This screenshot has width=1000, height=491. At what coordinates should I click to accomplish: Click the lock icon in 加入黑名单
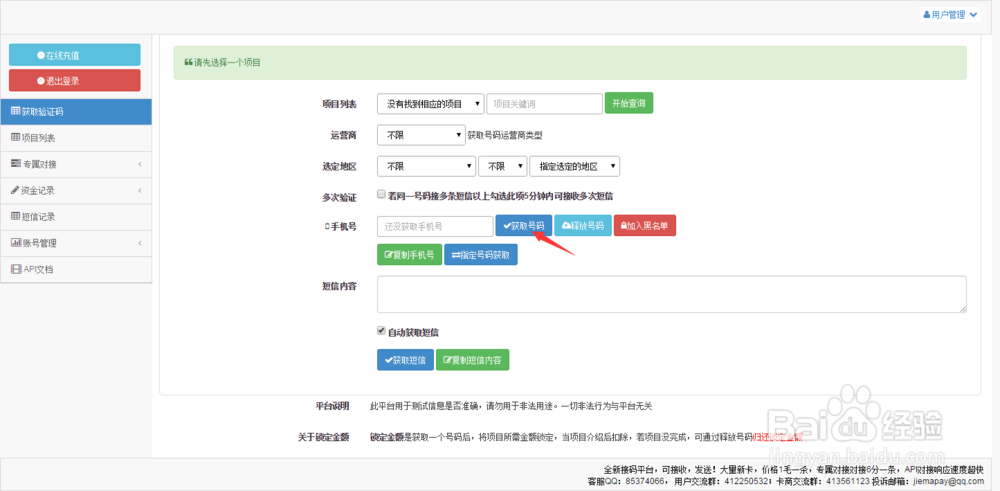pos(623,226)
